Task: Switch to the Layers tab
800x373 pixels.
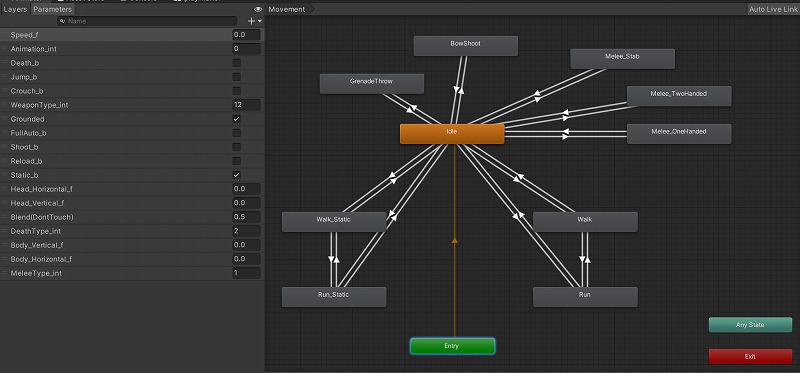Action: coord(15,9)
